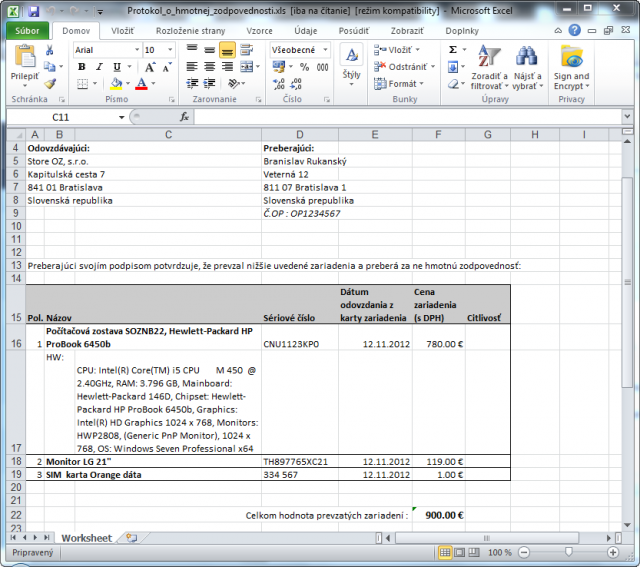
Task: Switch to Rozloženie strany tab
Action: [190, 31]
